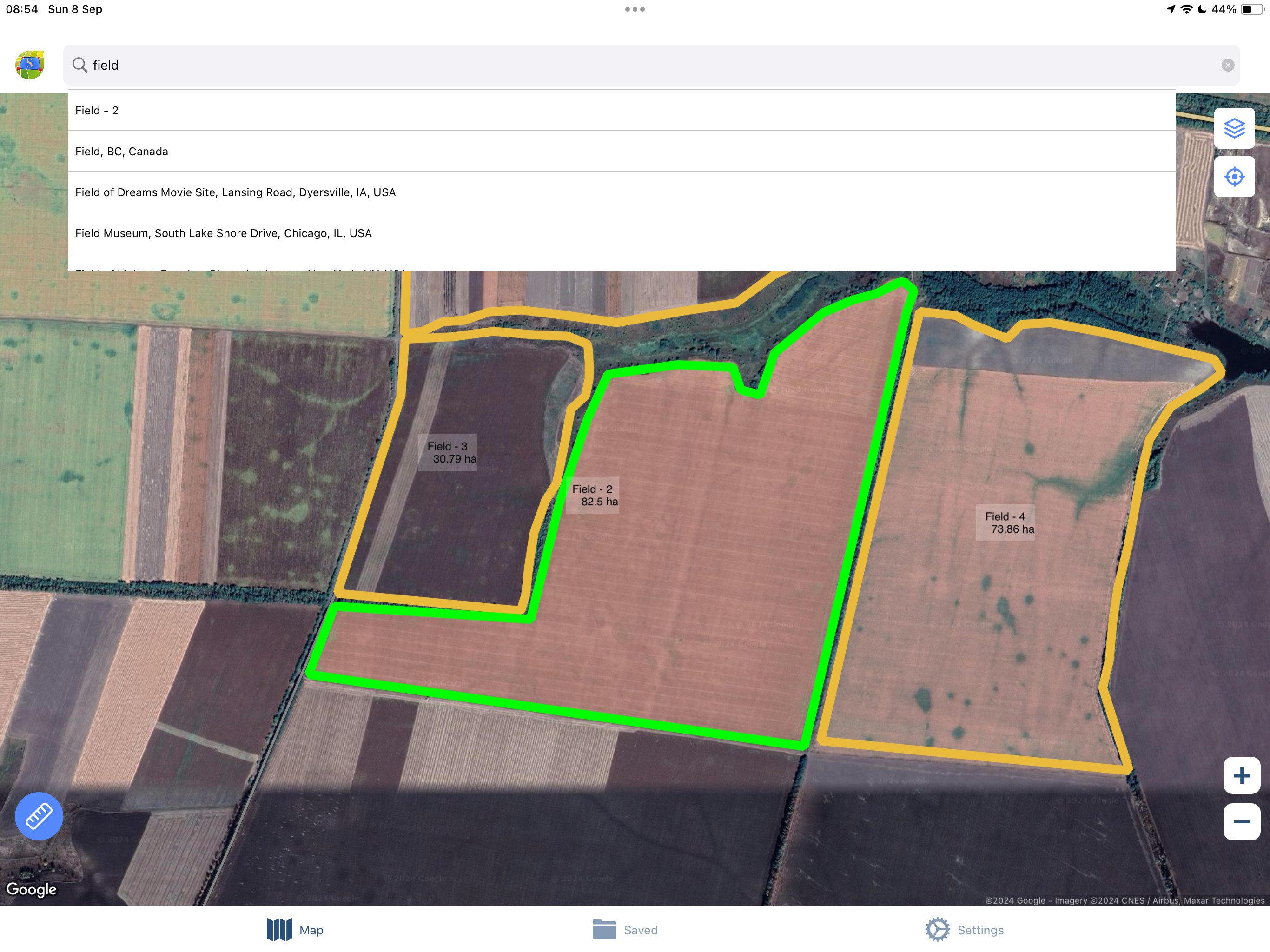Image resolution: width=1270 pixels, height=952 pixels.
Task: Tap the Do Not Disturb moon icon
Action: [x=1202, y=9]
